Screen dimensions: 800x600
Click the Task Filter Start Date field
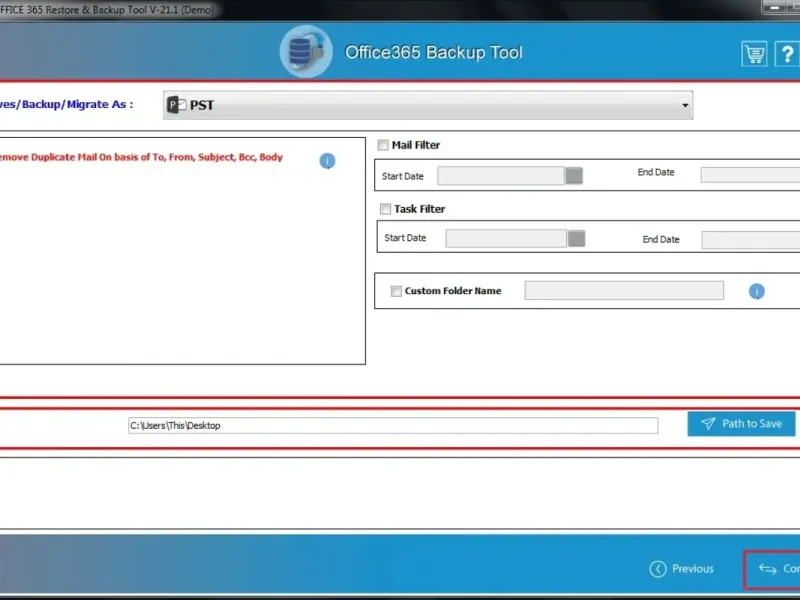[x=506, y=238]
